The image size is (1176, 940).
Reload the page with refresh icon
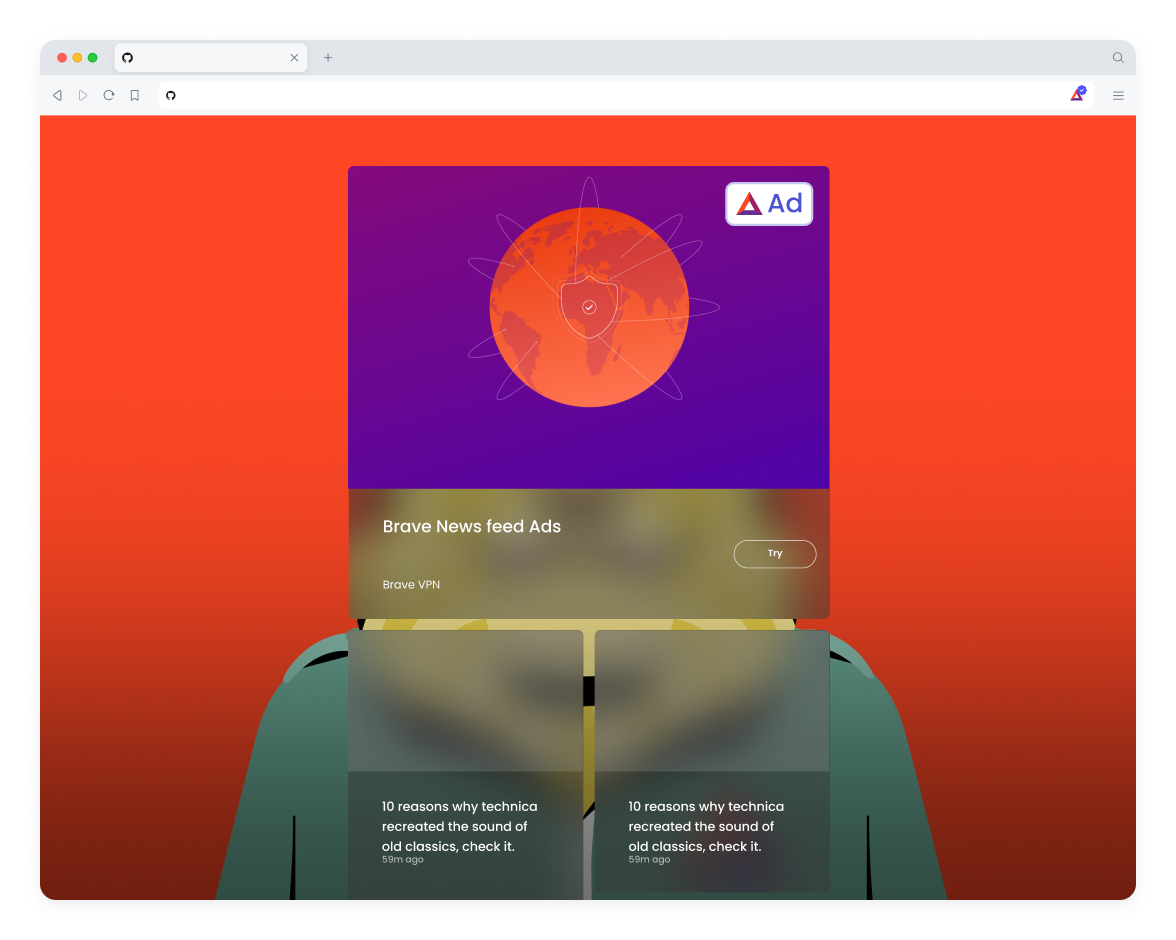[x=109, y=95]
